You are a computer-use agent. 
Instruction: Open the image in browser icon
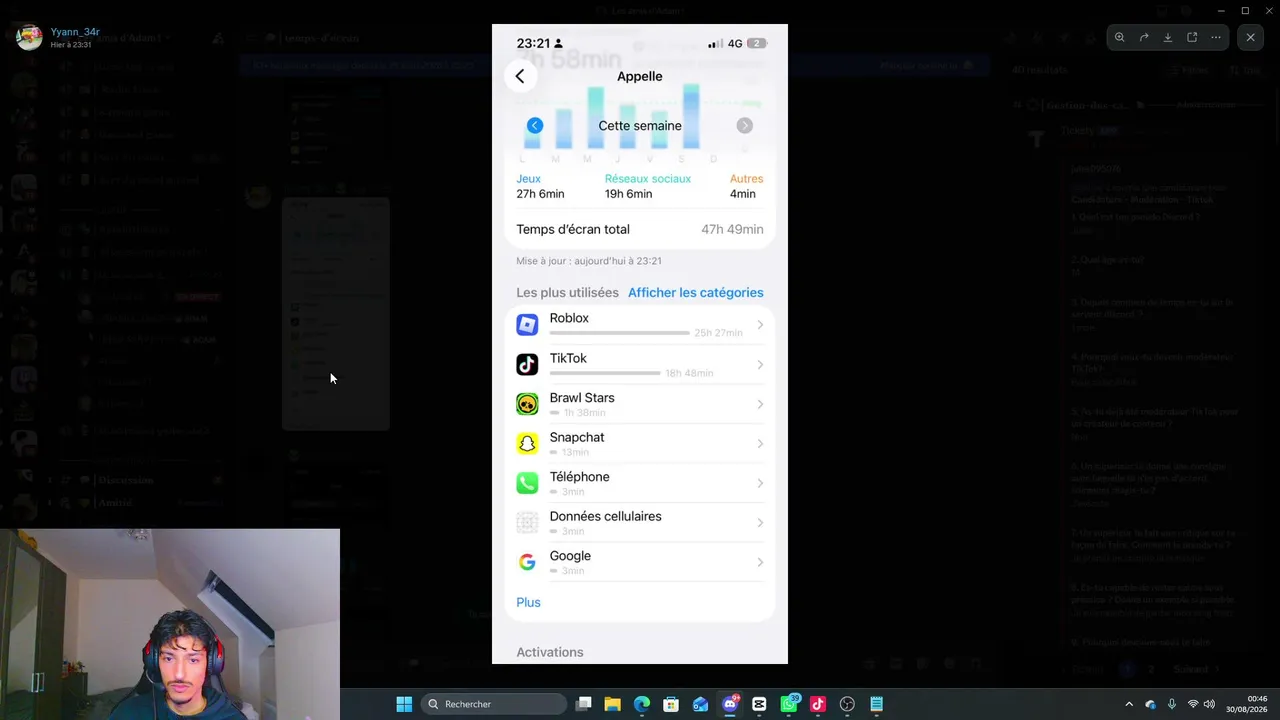tap(1192, 38)
